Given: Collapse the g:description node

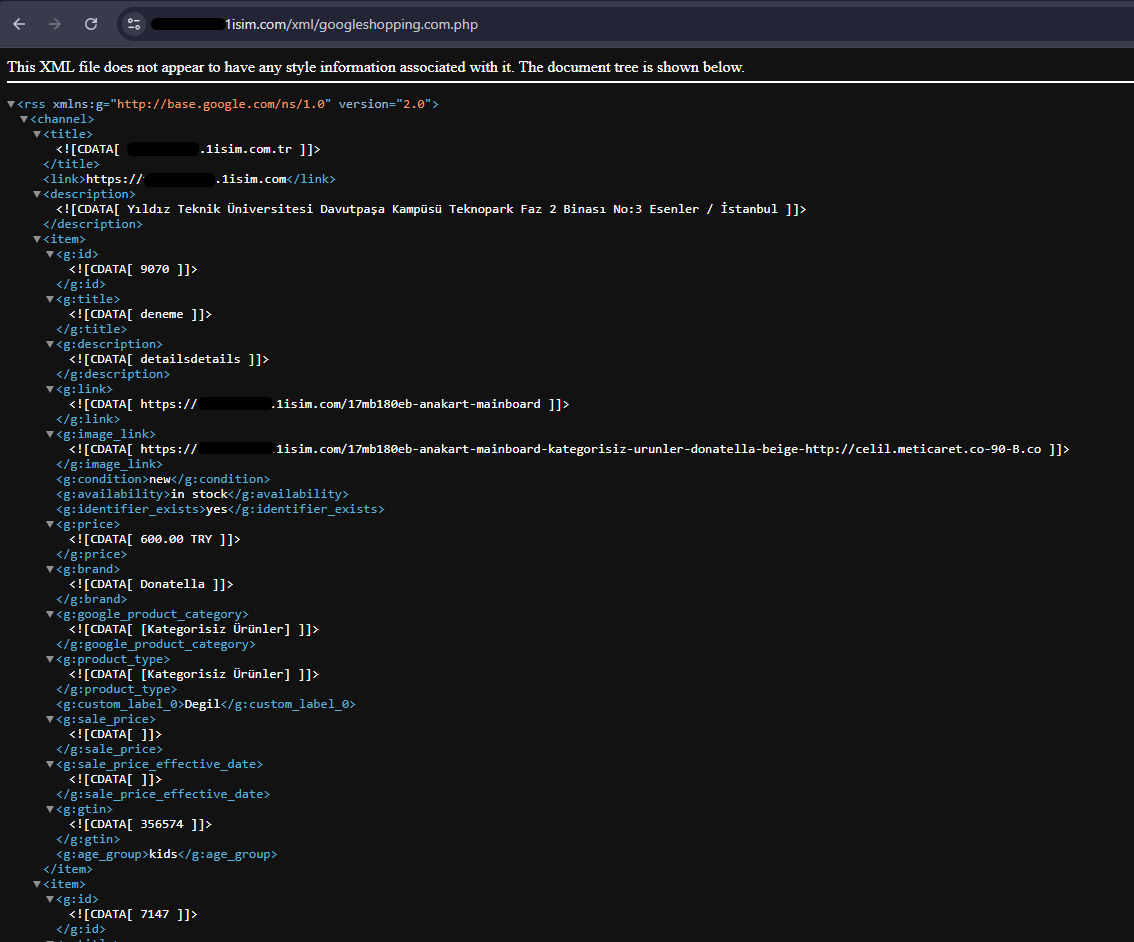Looking at the screenshot, I should coord(50,344).
